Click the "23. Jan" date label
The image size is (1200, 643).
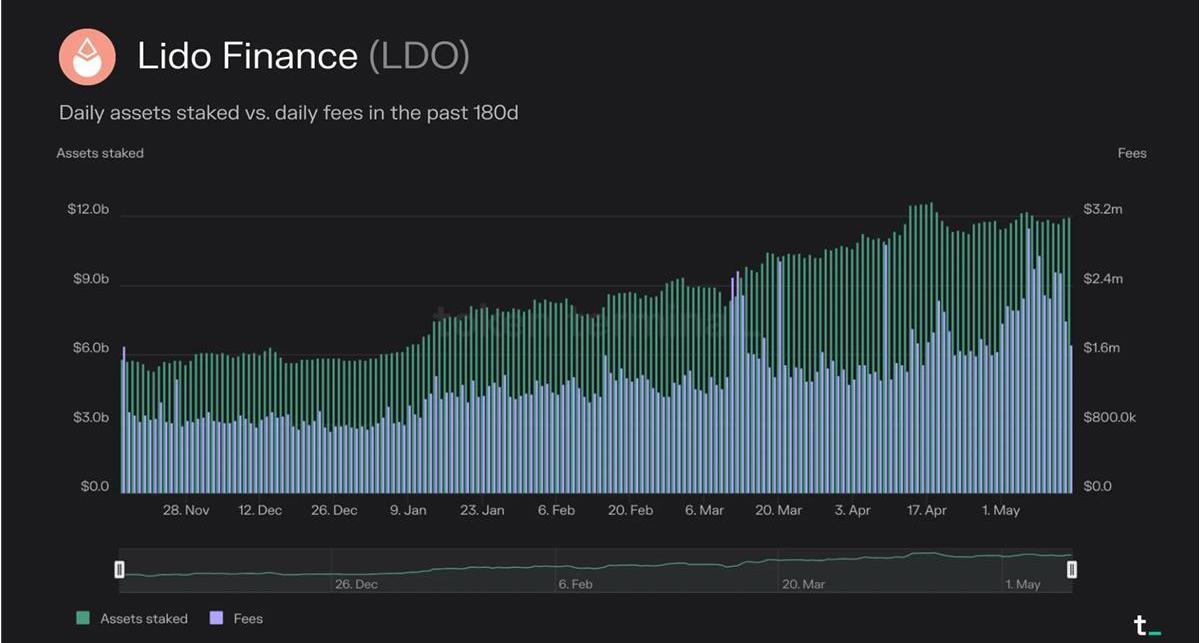coord(482,510)
